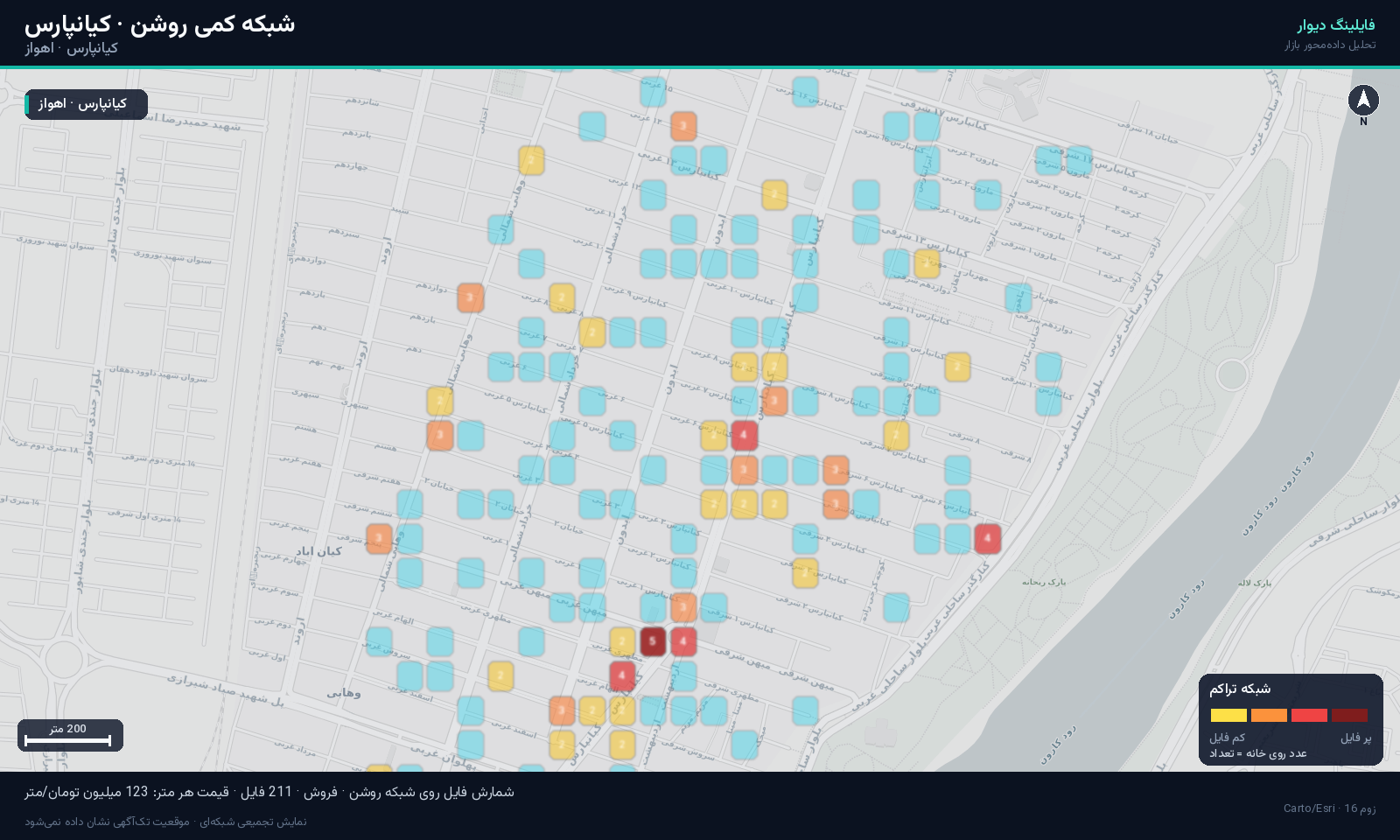Click the legend note 'عدد روی خانه = تعداد'
The height and width of the screenshot is (840, 1400).
[1258, 753]
